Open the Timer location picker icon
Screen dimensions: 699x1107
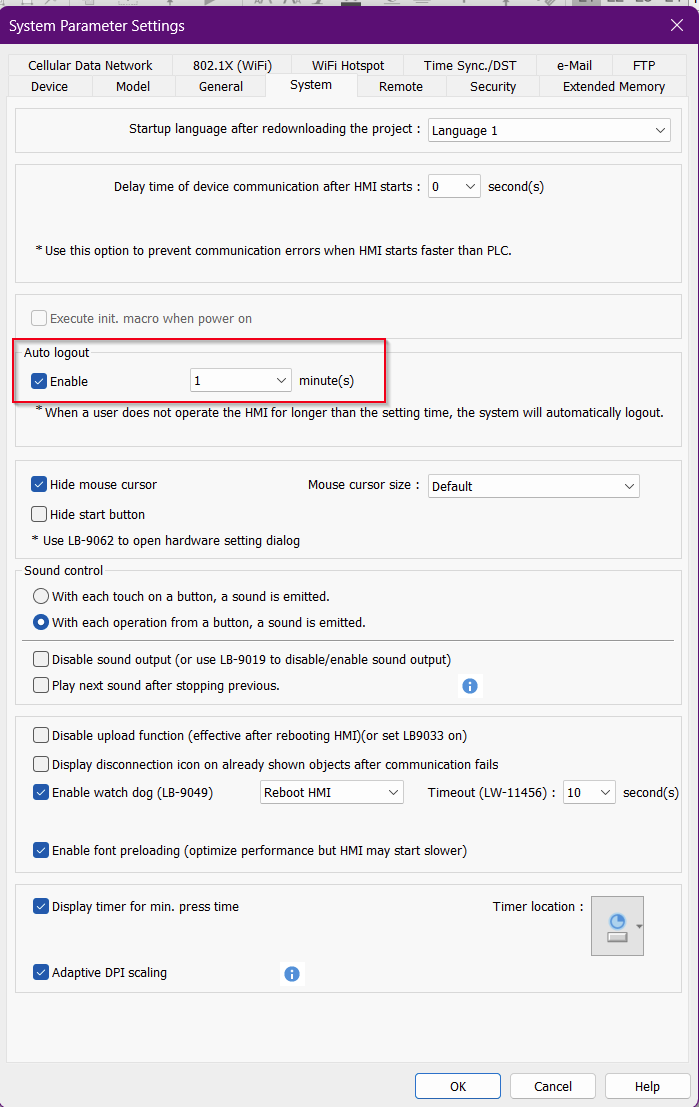pyautogui.click(x=617, y=926)
